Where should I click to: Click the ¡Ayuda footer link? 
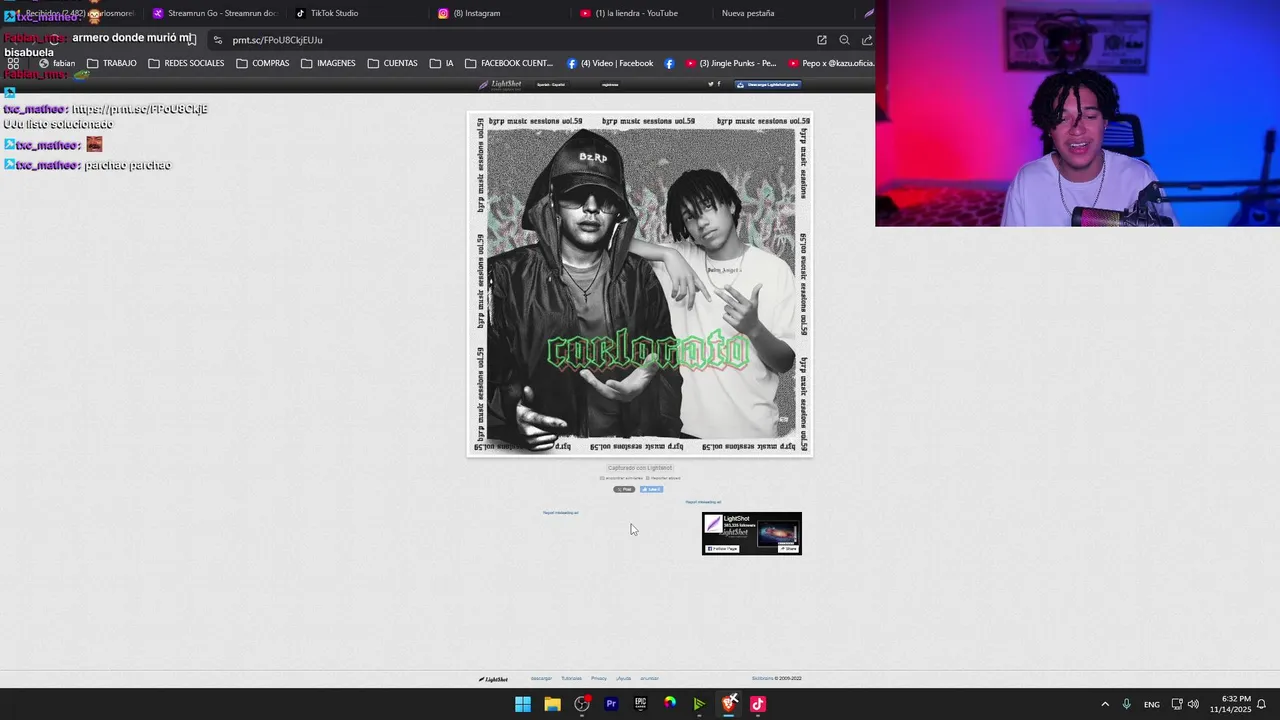[623, 678]
